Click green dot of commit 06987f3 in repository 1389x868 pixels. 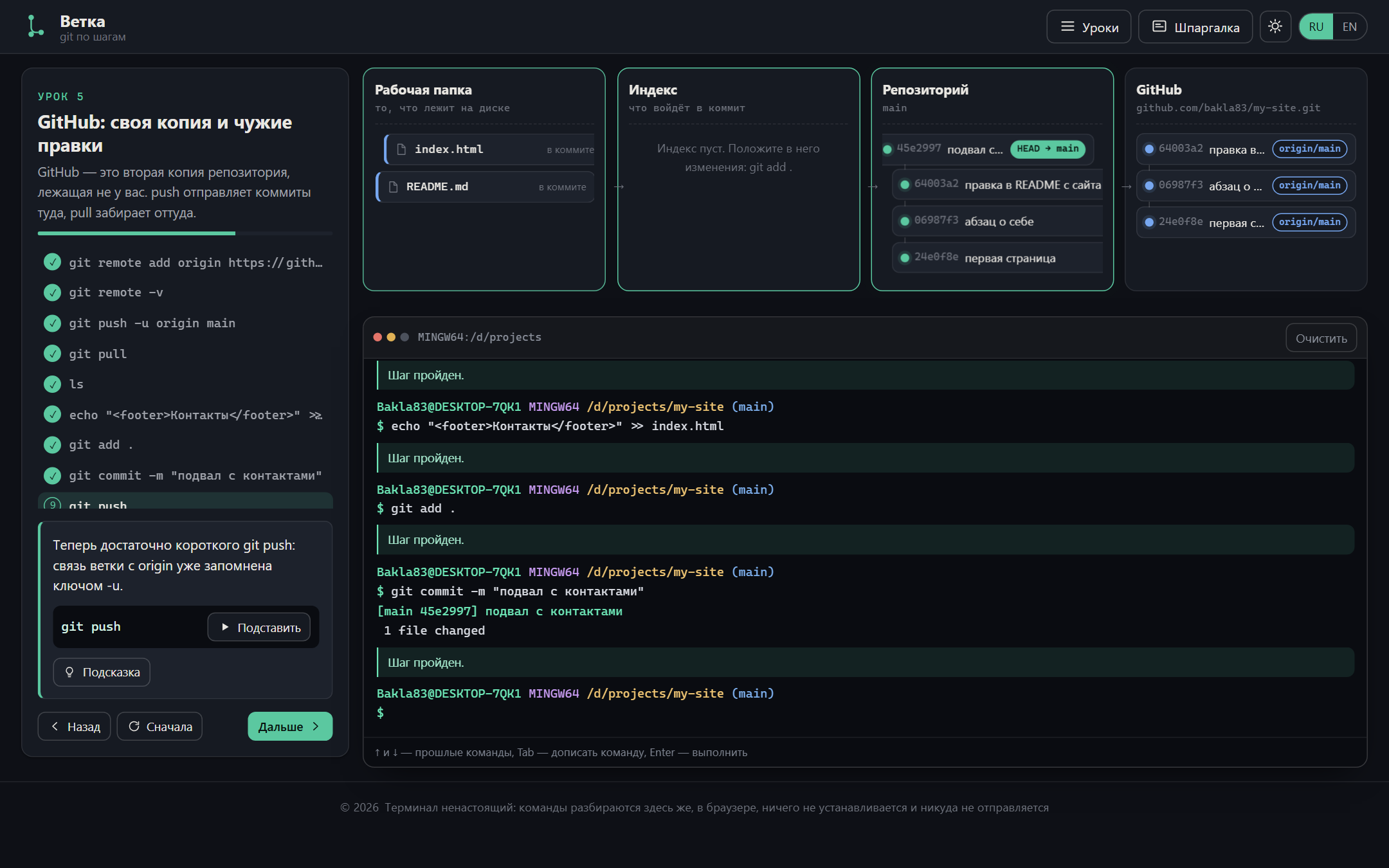pos(905,221)
